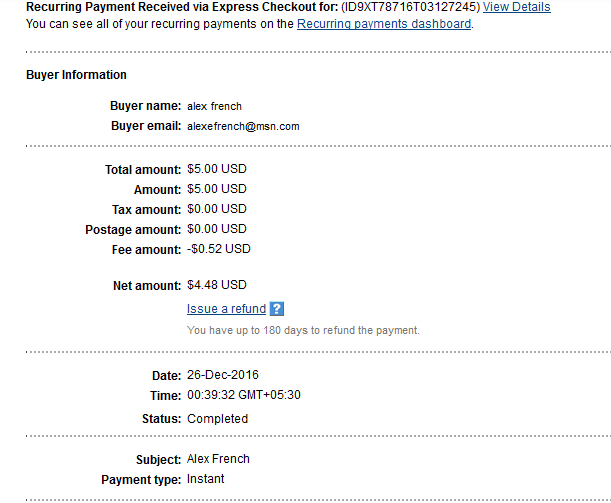
Task: Click the Total amount value $5.00 USD
Action: (217, 169)
